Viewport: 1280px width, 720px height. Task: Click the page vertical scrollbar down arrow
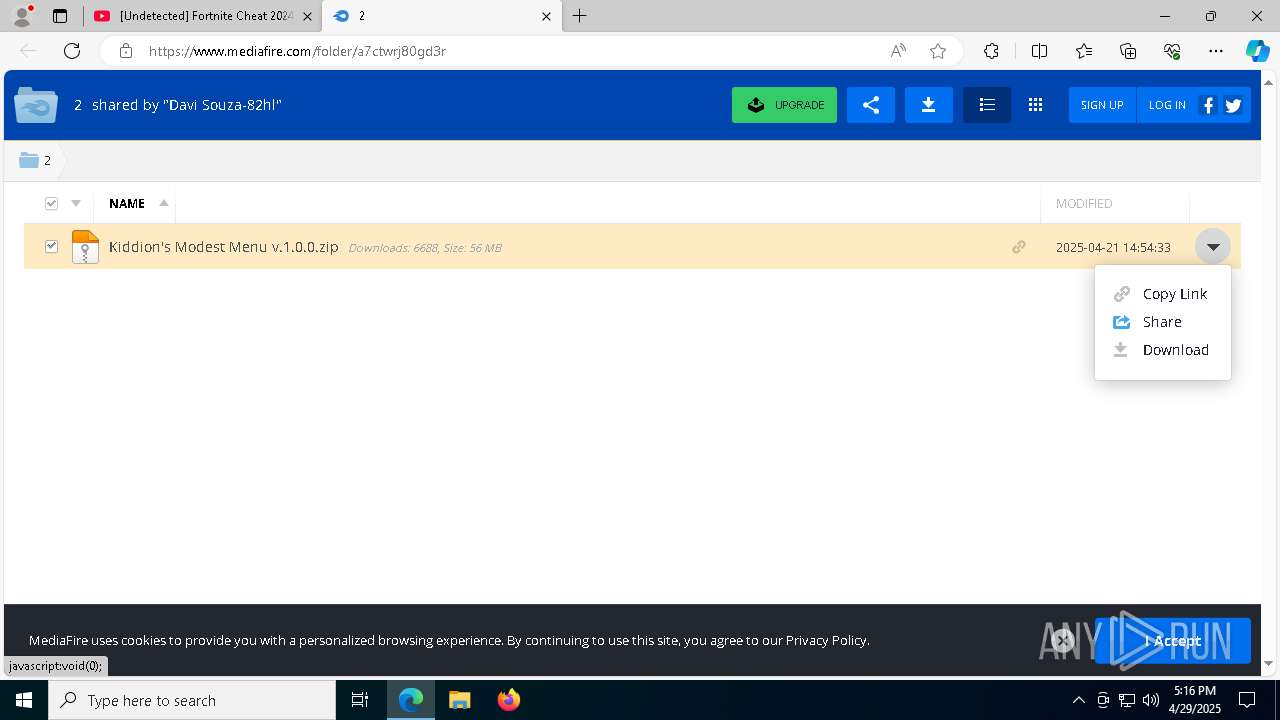(x=1269, y=663)
